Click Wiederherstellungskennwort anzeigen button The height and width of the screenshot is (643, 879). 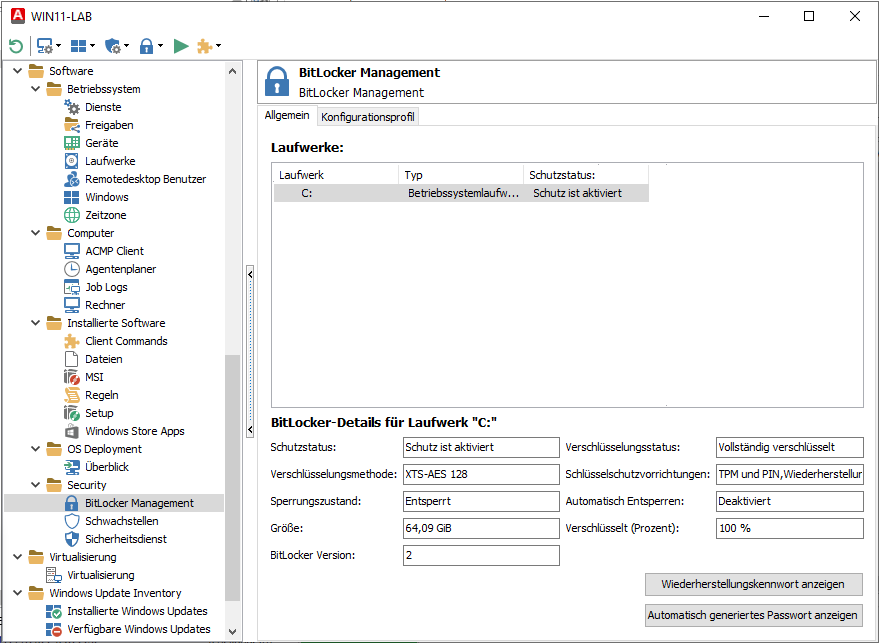point(753,584)
